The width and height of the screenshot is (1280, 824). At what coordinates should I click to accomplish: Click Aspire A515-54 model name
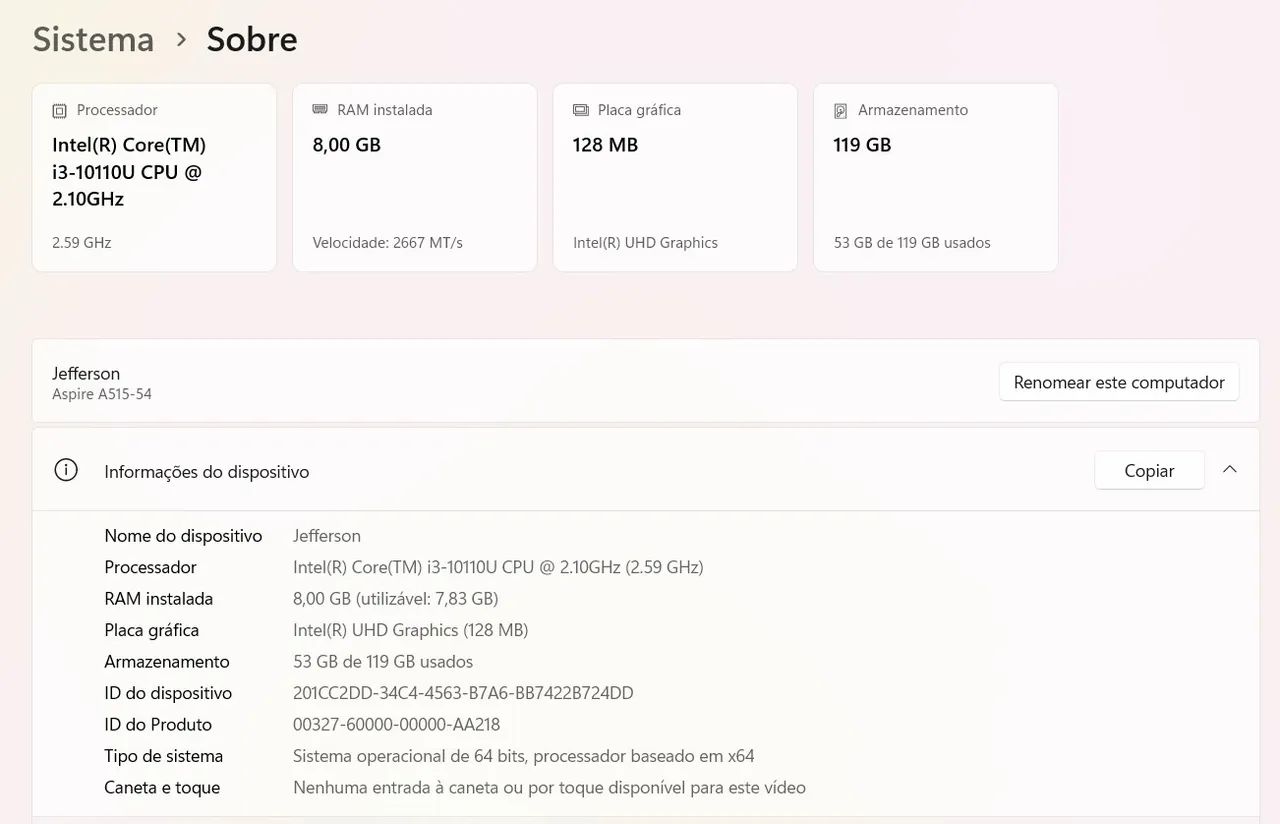coord(102,394)
